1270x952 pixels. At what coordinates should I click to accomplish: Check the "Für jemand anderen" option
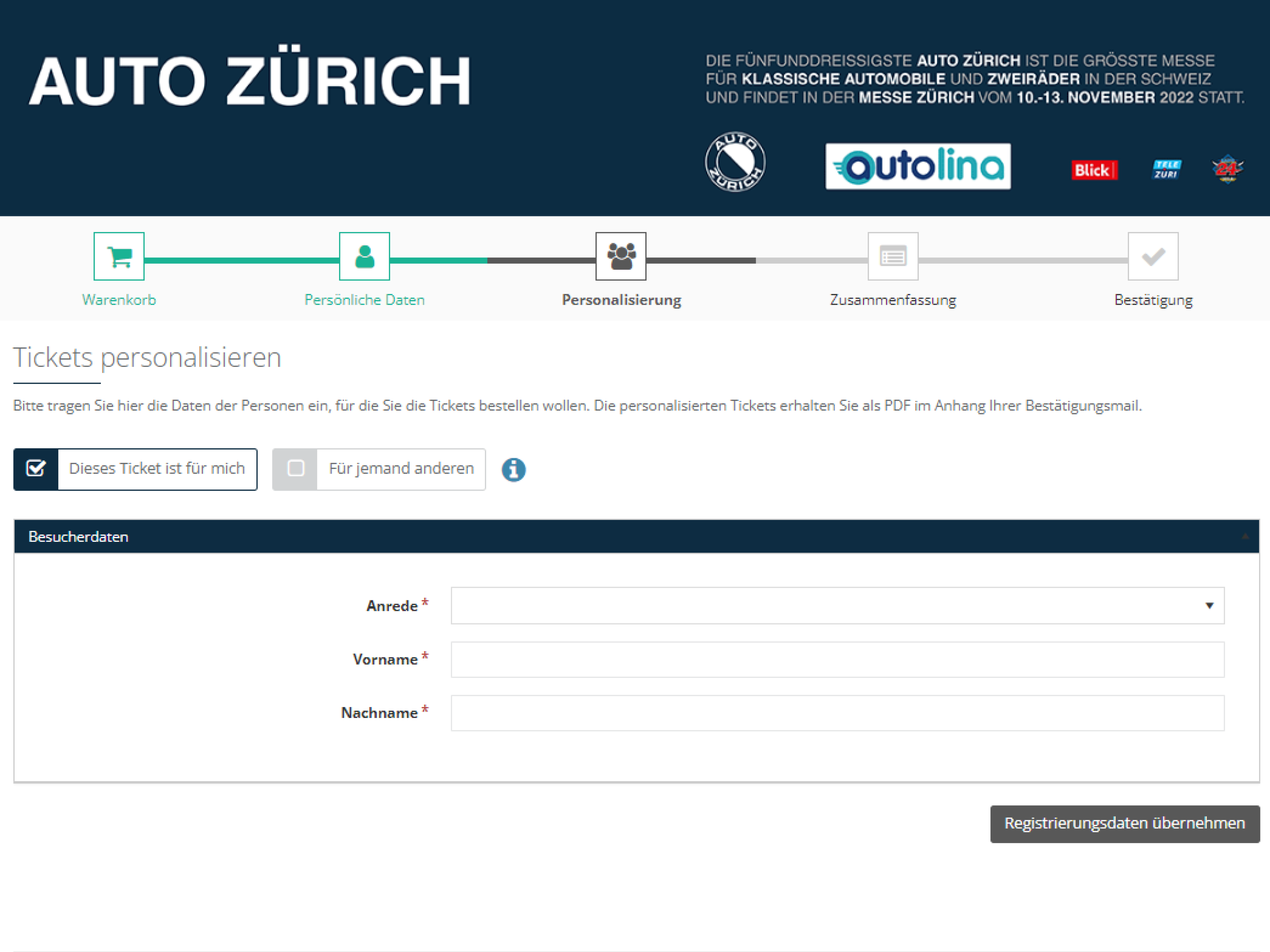pos(379,469)
